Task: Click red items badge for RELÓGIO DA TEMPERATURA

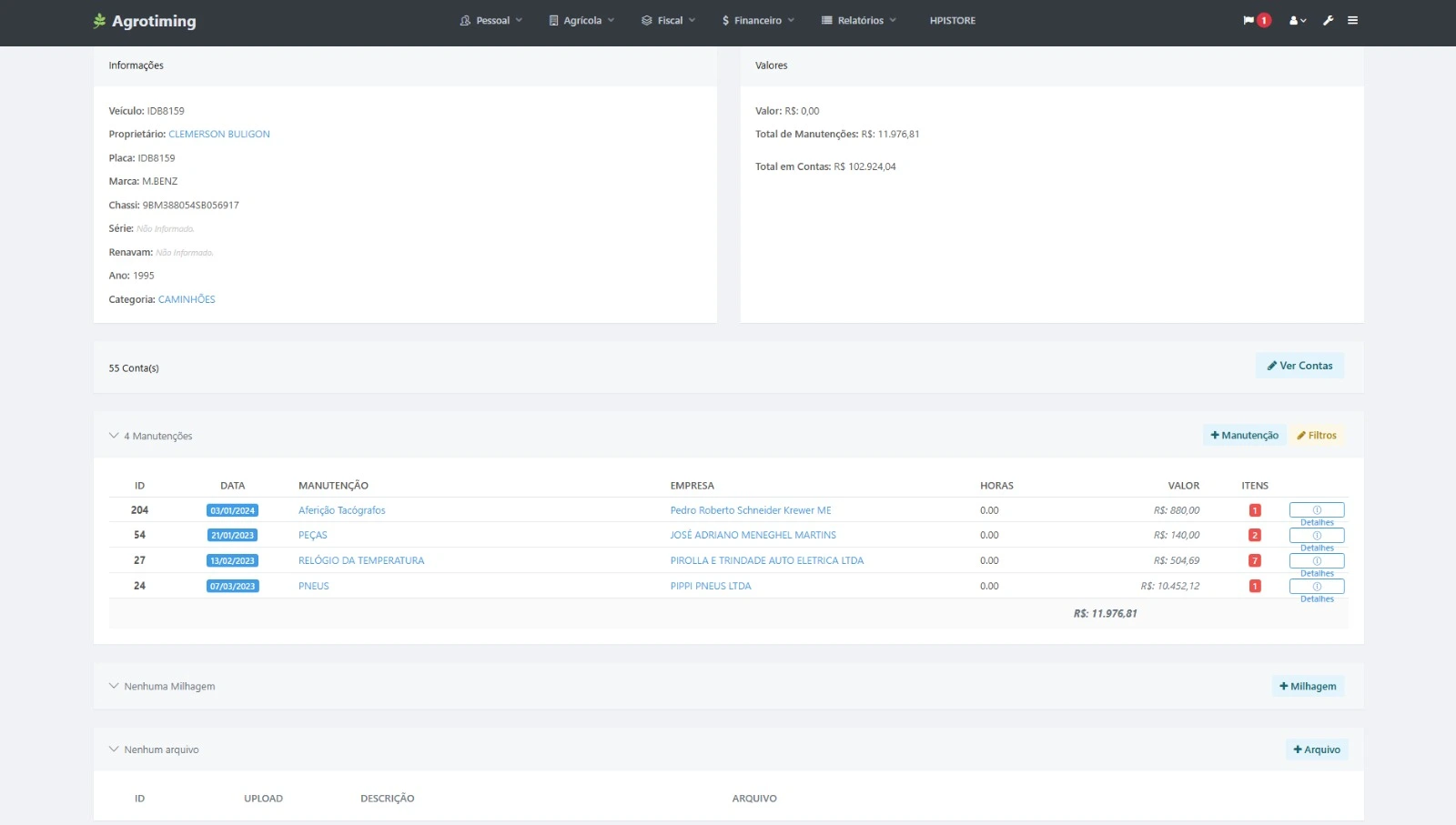Action: (1255, 561)
